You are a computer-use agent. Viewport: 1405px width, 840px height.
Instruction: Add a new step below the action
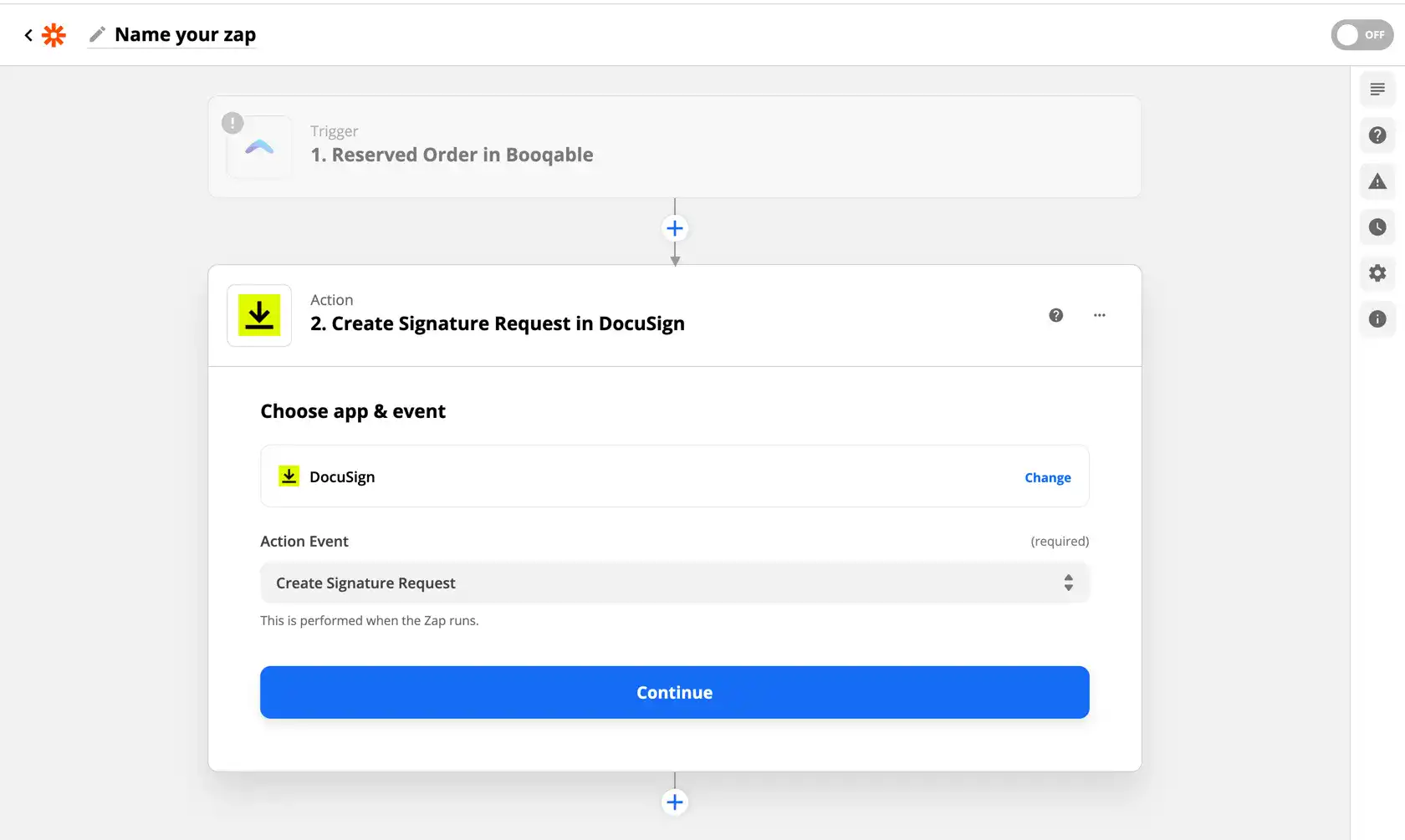(675, 802)
